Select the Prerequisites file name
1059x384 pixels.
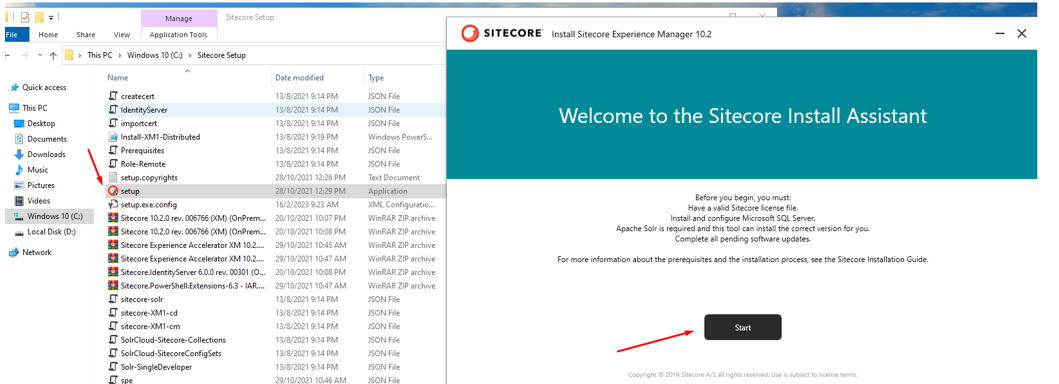[142, 150]
